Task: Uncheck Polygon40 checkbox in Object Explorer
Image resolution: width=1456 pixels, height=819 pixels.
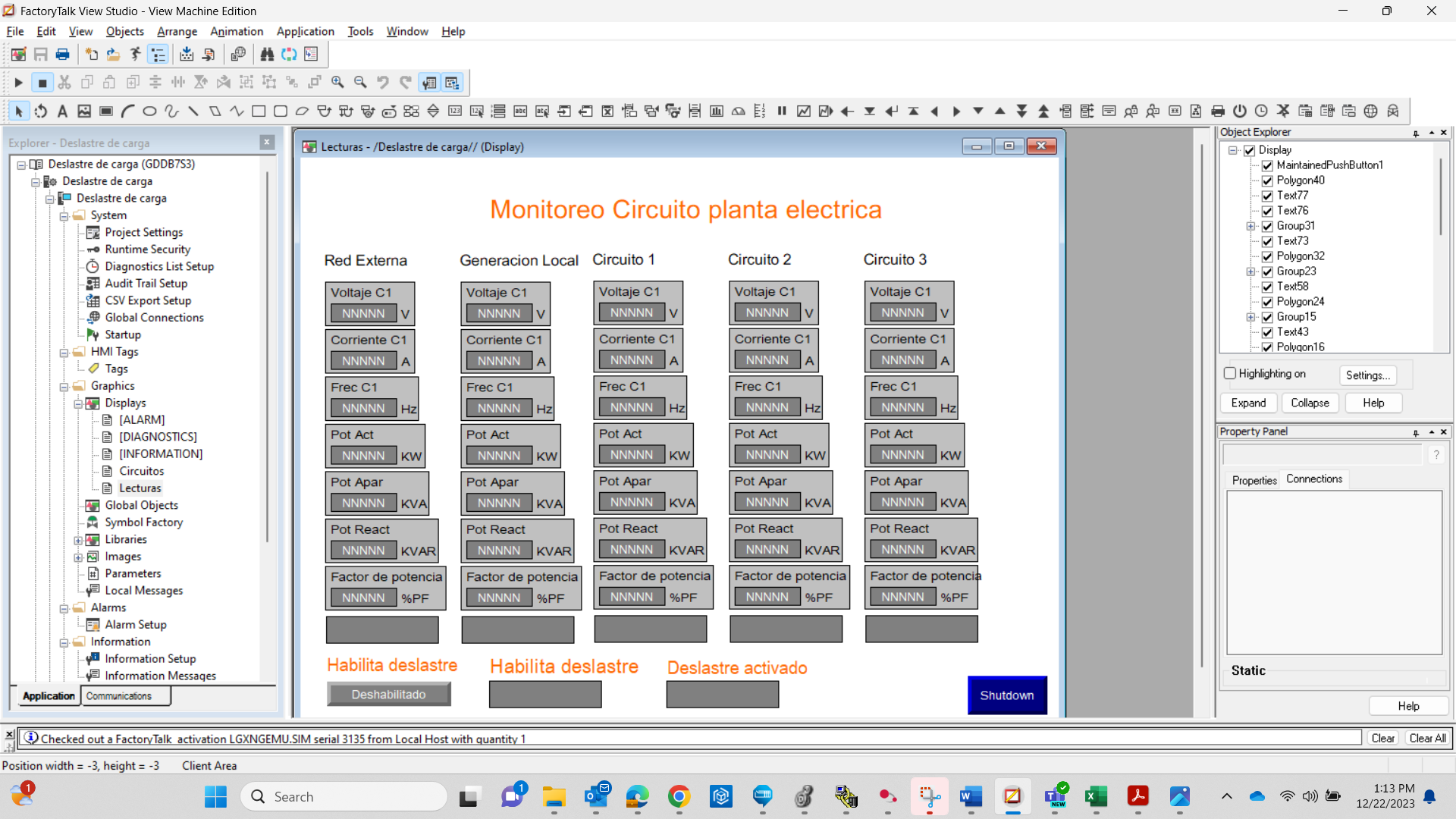Action: click(1267, 180)
